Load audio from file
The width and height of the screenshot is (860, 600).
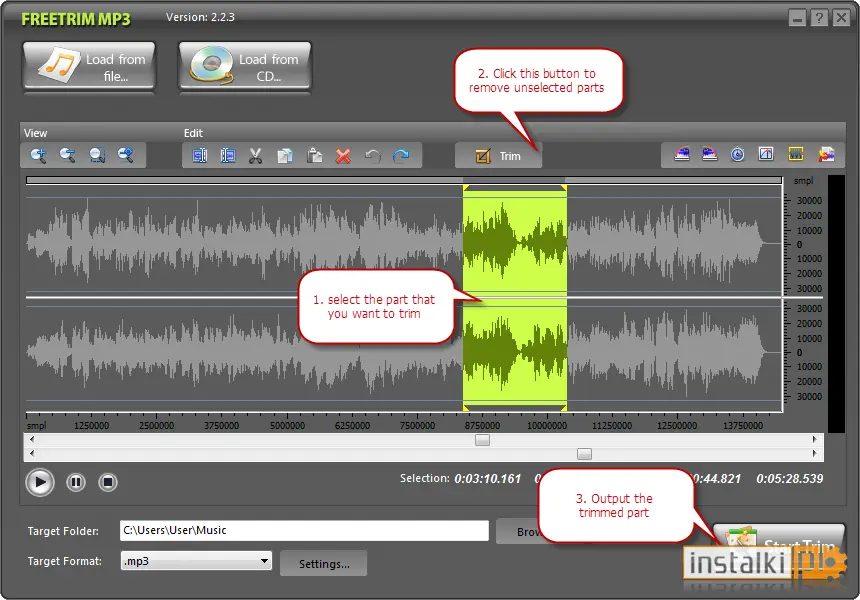tap(89, 66)
